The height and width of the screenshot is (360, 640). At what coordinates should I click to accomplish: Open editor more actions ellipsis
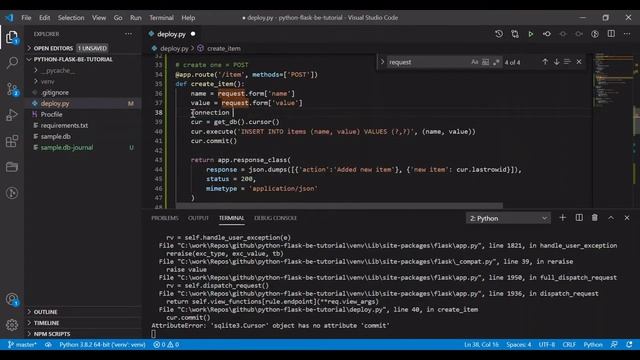(x=627, y=34)
